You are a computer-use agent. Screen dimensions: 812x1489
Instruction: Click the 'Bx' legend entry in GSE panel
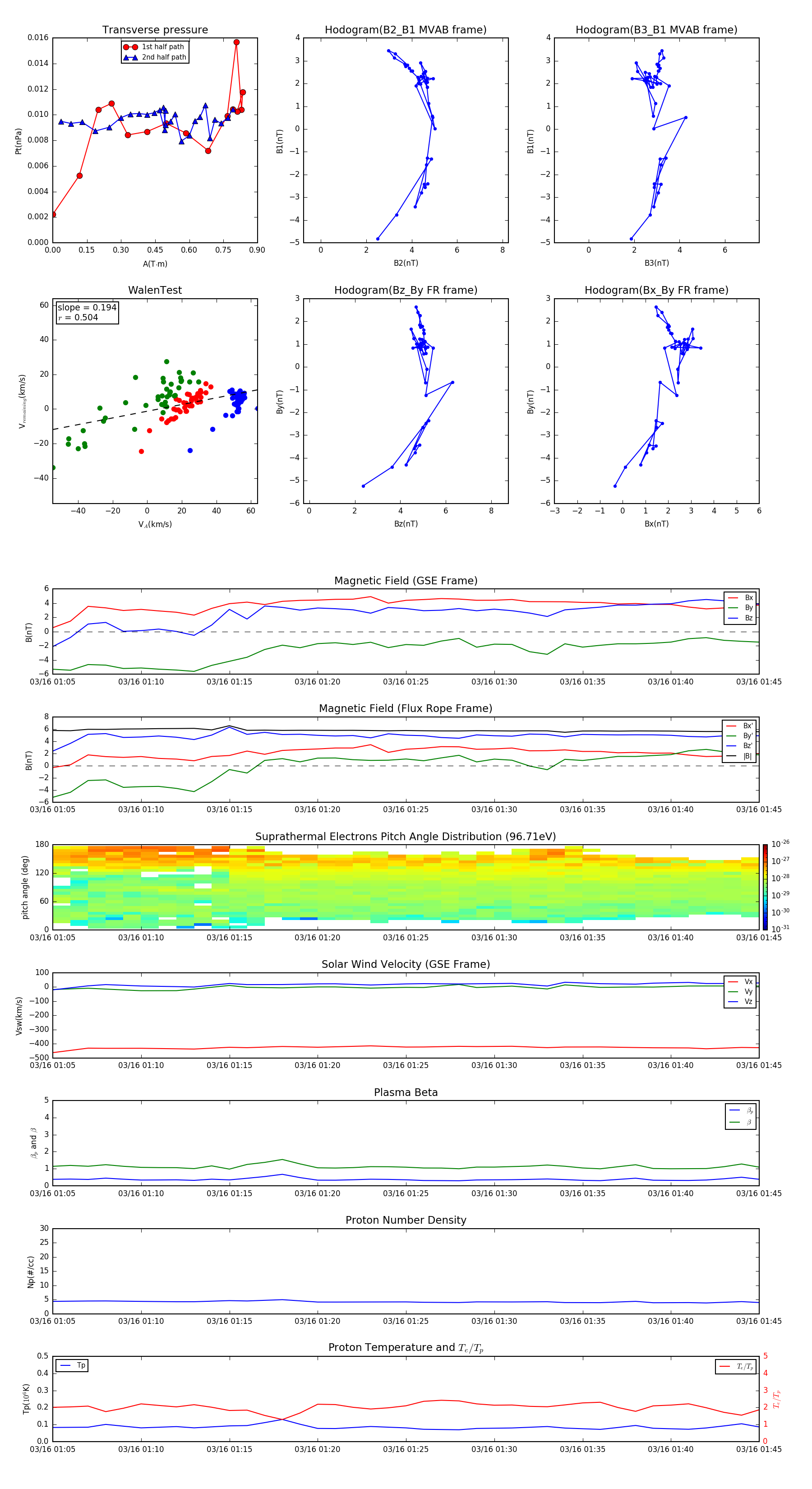click(x=740, y=598)
